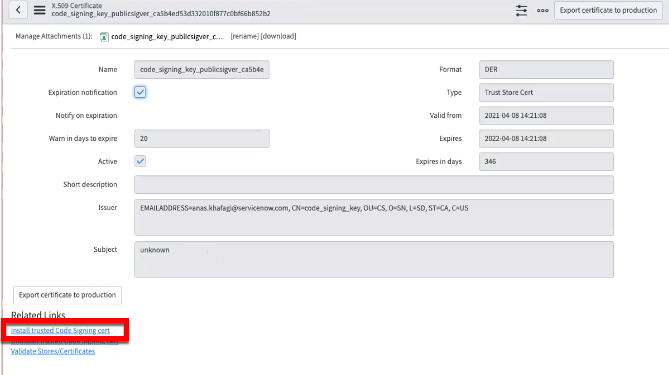Click the Name input field

pos(201,70)
